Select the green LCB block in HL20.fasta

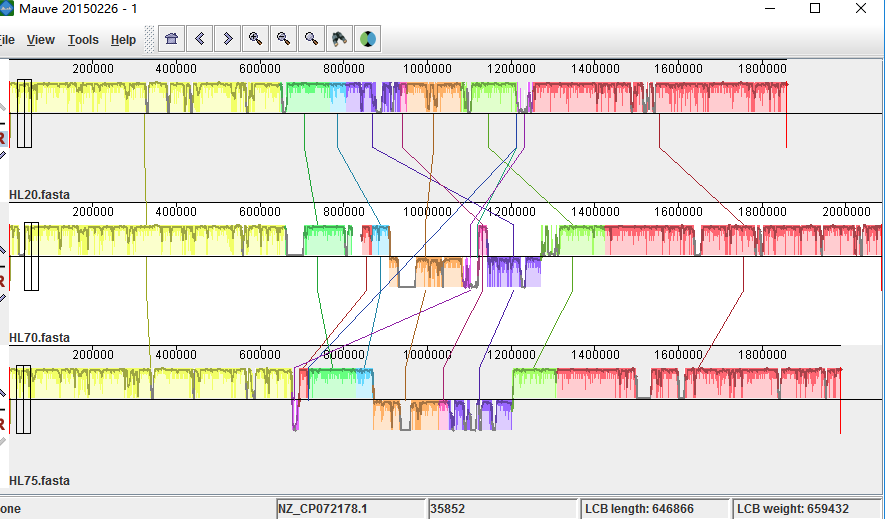[308, 98]
